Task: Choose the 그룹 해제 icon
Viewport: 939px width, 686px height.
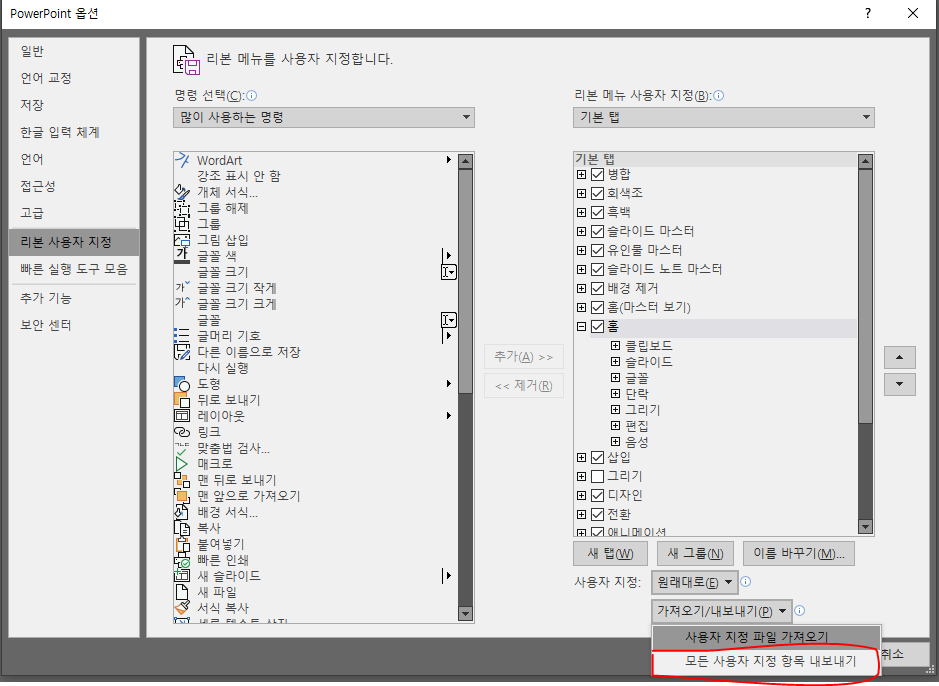Action: pos(182,208)
